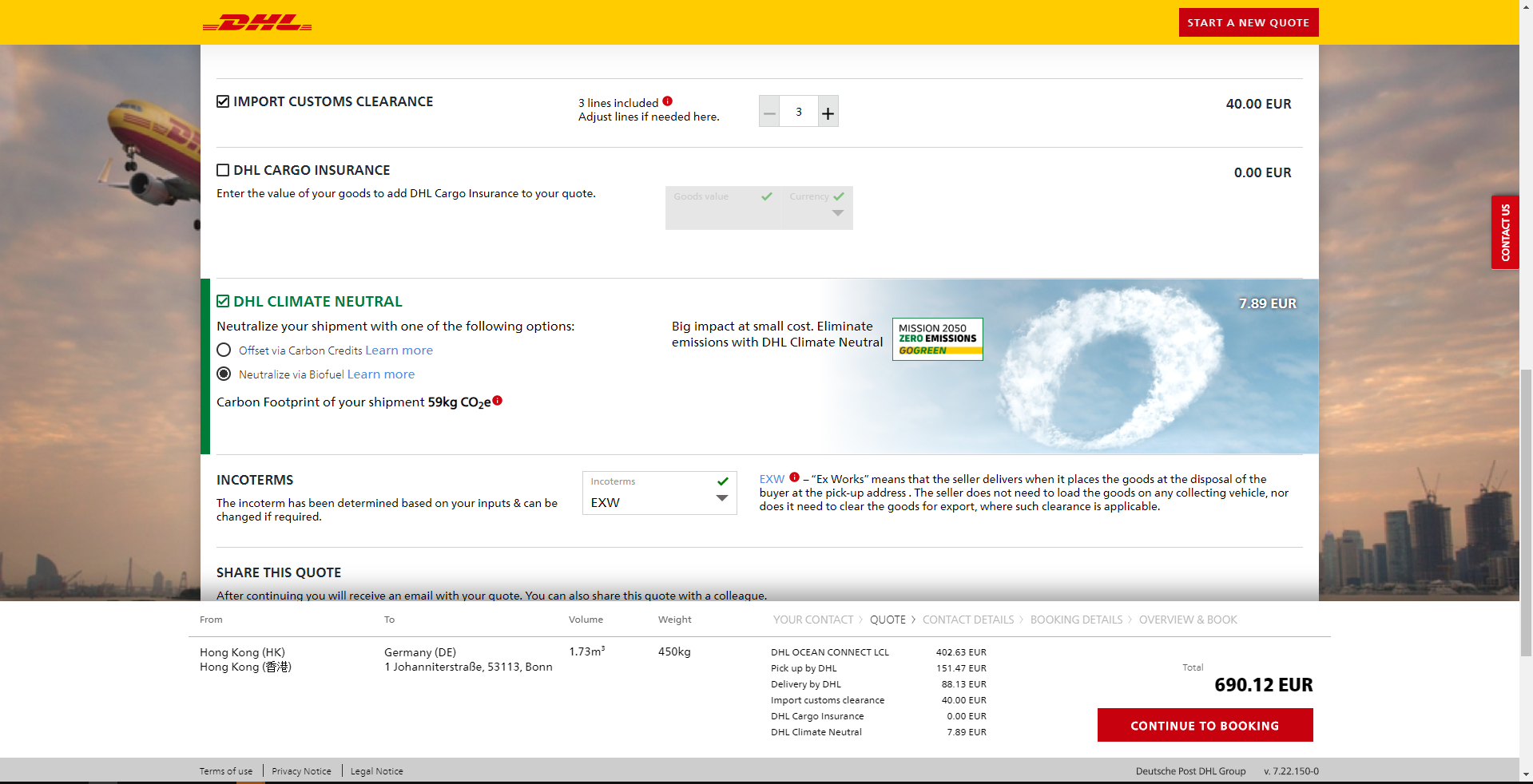Click CONTINUE TO BOOKING

click(x=1204, y=725)
